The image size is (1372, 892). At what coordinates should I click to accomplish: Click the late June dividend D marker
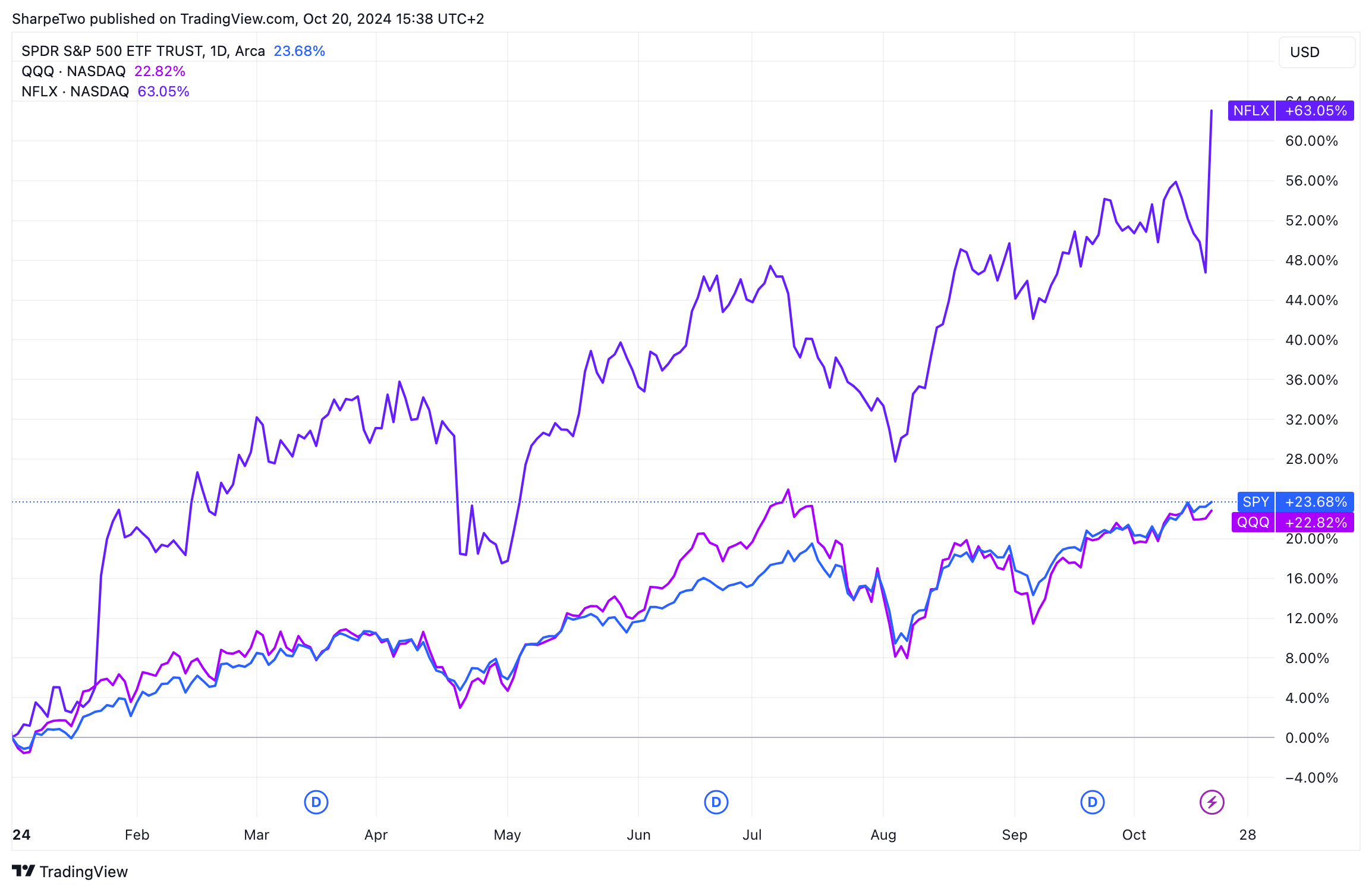(x=716, y=802)
